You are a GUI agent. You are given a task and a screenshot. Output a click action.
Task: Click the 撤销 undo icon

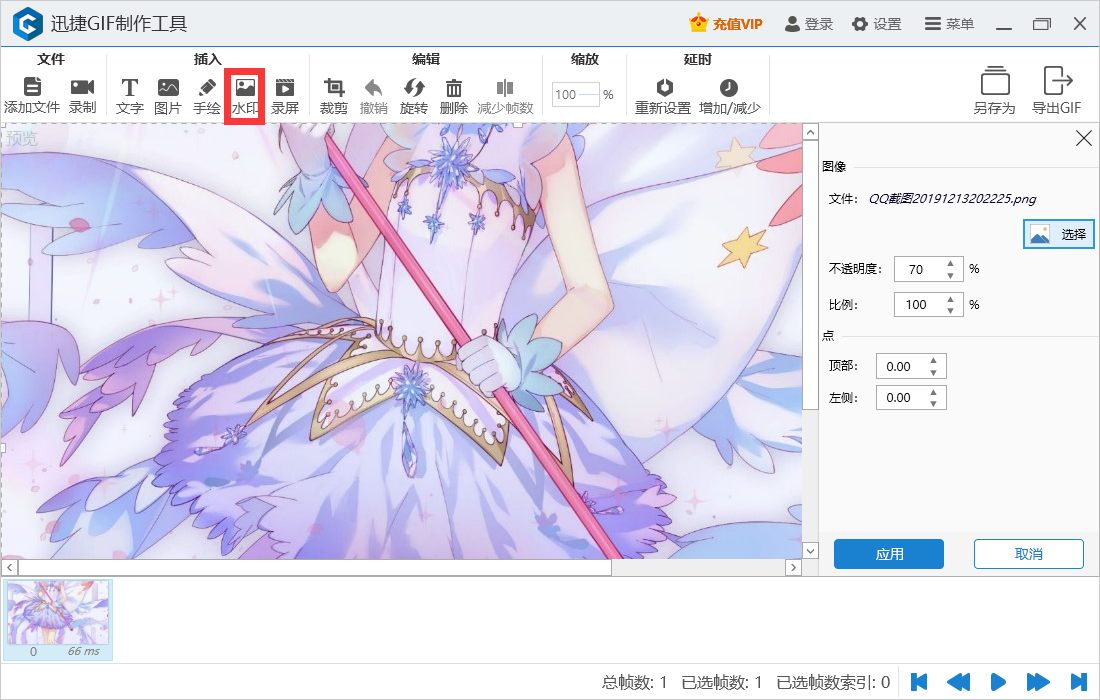(374, 87)
